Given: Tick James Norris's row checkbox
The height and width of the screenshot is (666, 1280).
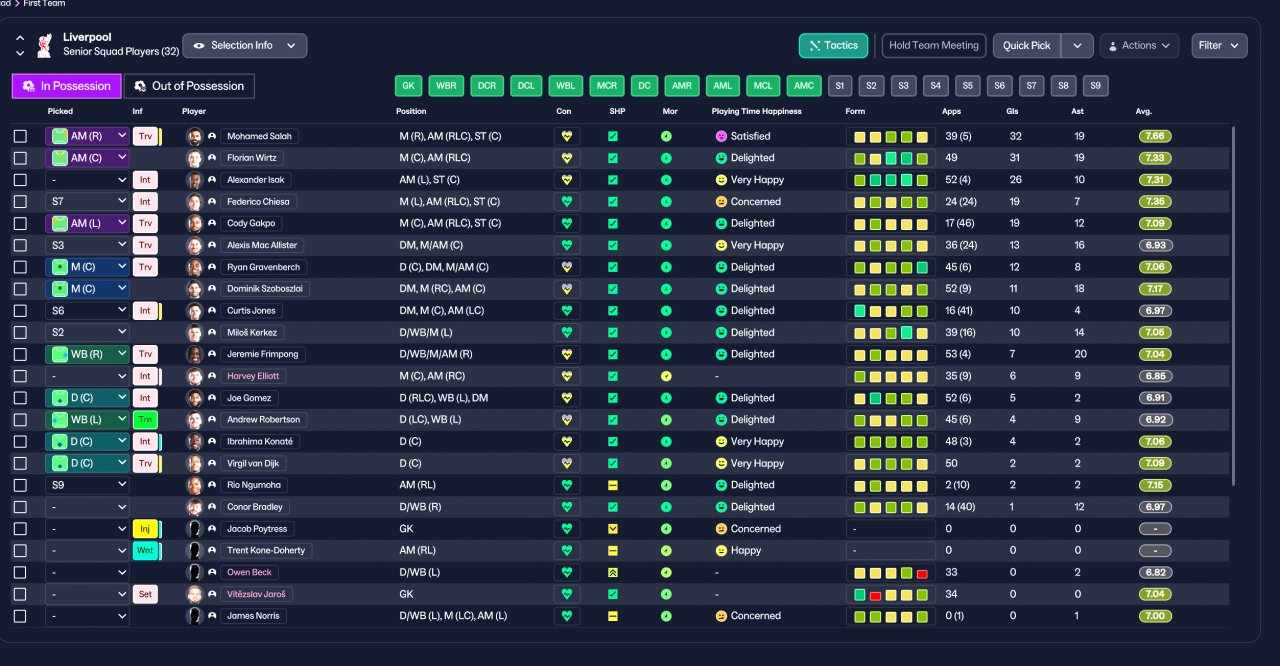Looking at the screenshot, I should 20,616.
